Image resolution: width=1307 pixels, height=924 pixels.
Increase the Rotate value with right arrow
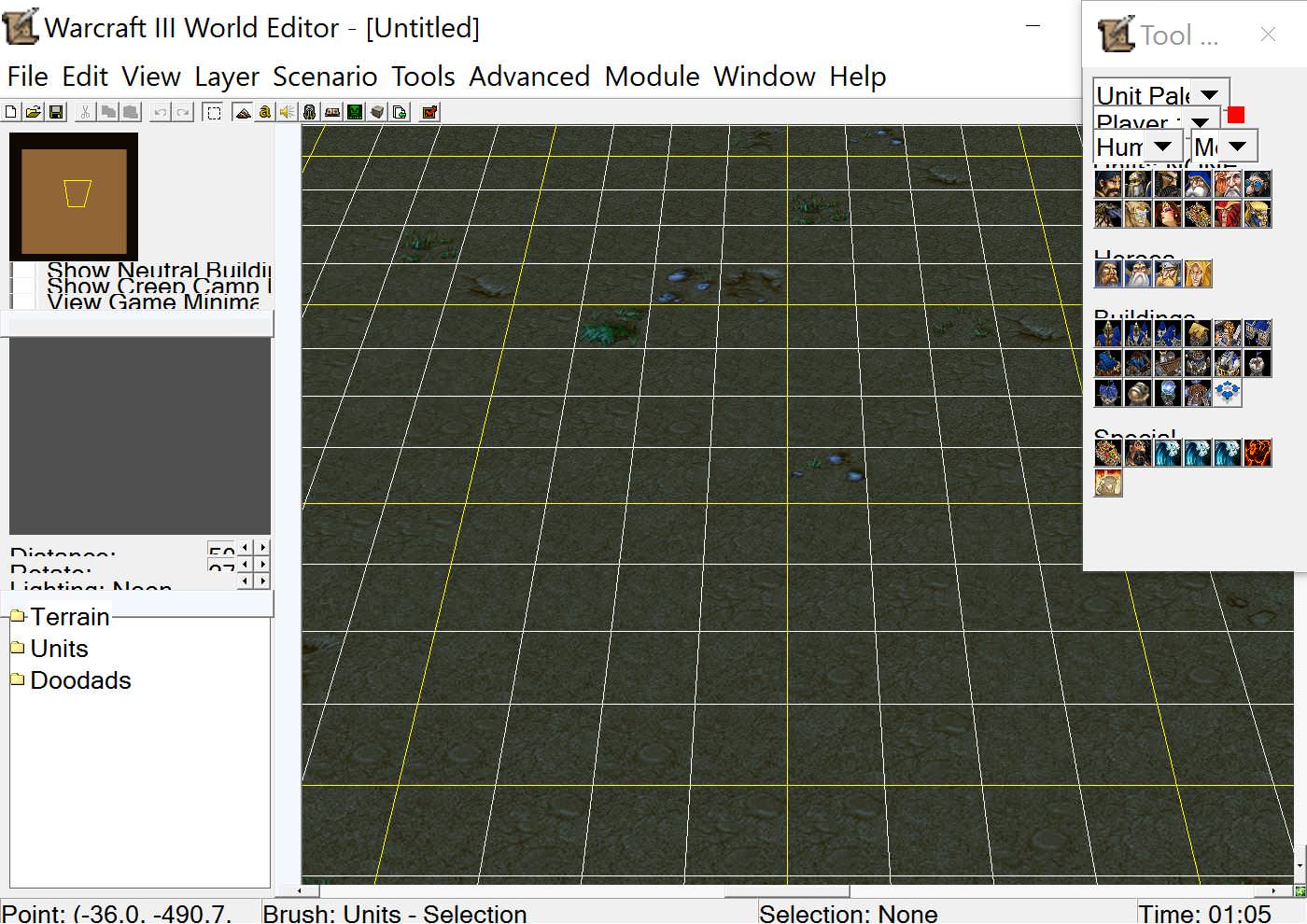coord(263,565)
